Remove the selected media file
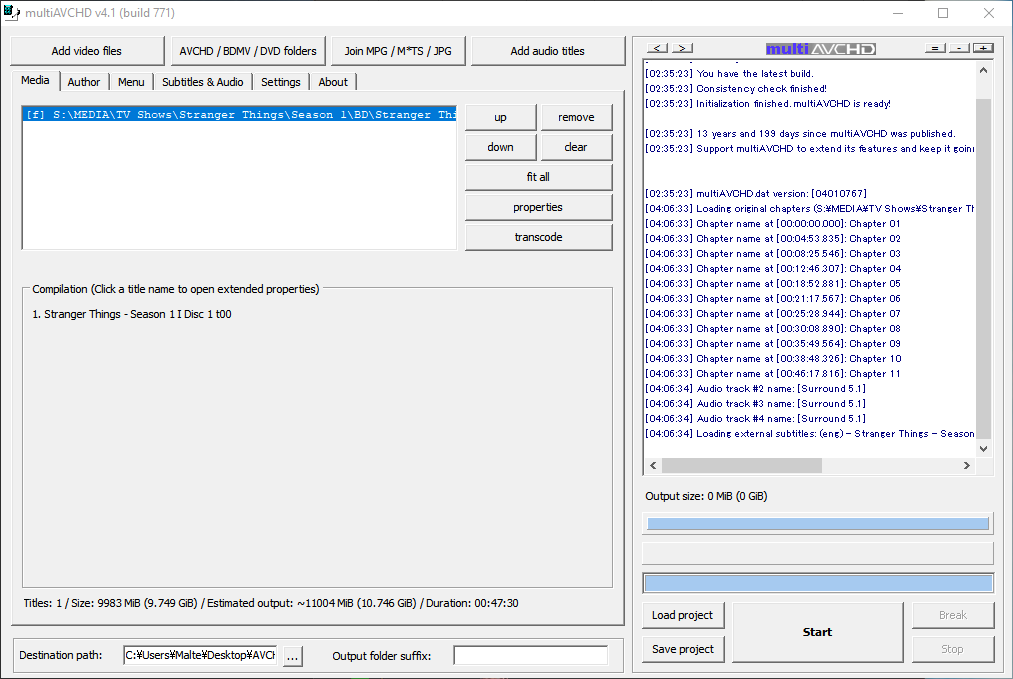 click(576, 118)
